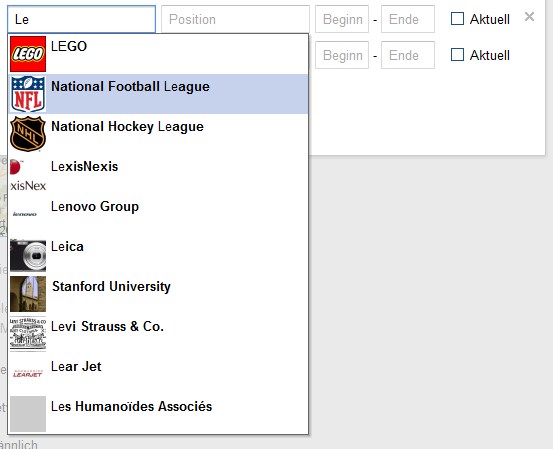
Task: Click the Learjet logo icon
Action: (28, 374)
